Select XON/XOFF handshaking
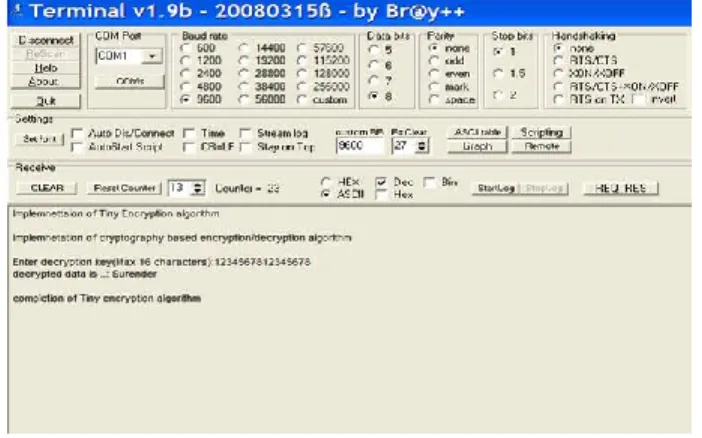 coord(558,73)
